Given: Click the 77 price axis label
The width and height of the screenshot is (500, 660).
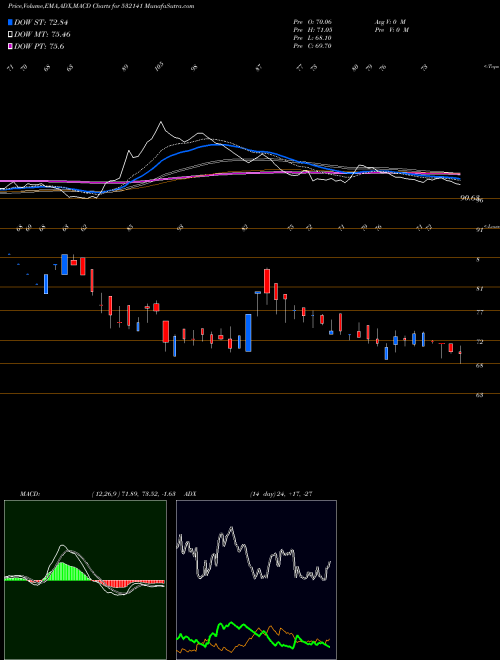Looking at the screenshot, I should pyautogui.click(x=479, y=312).
